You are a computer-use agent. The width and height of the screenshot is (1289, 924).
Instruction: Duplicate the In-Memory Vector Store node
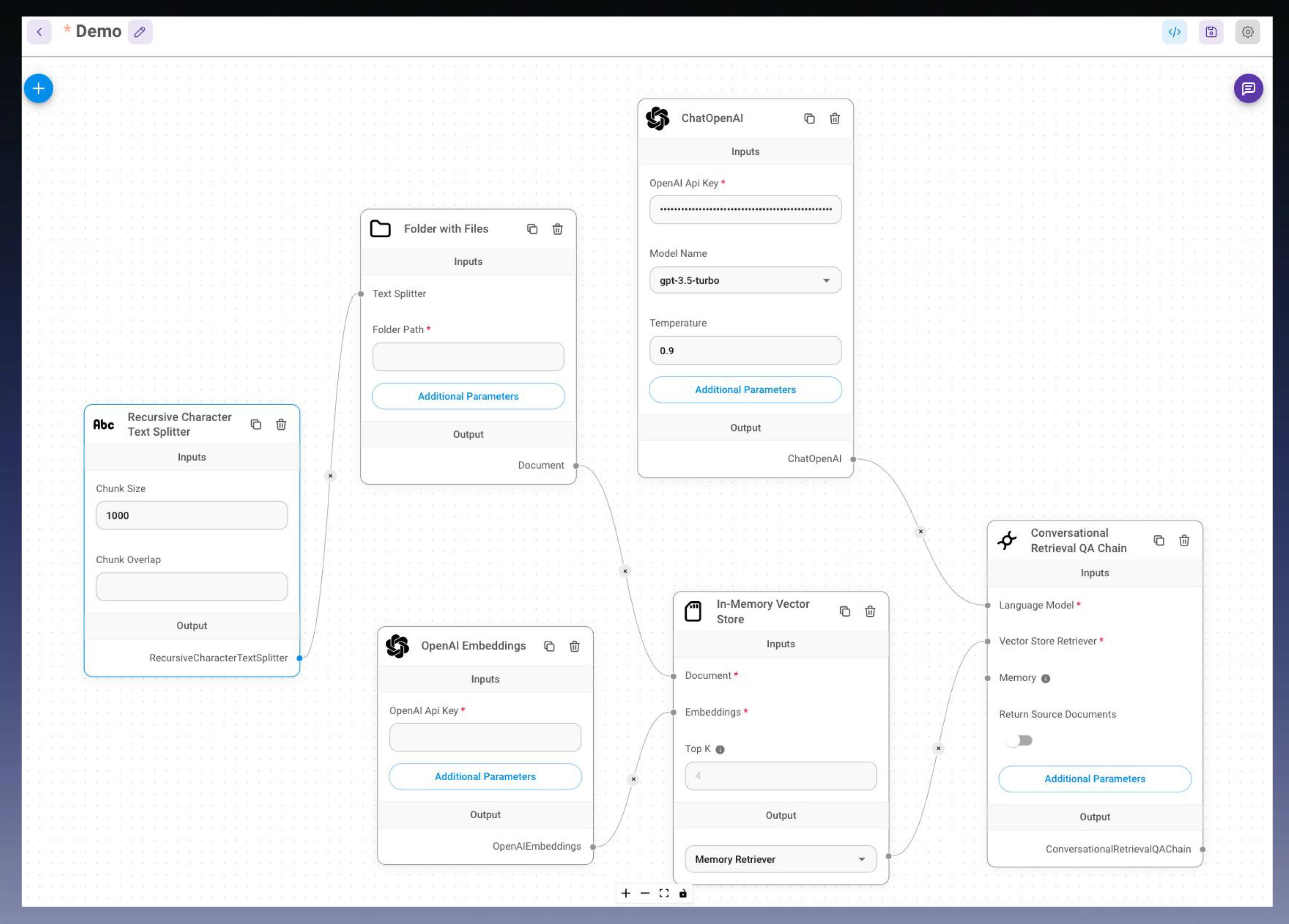tap(844, 612)
